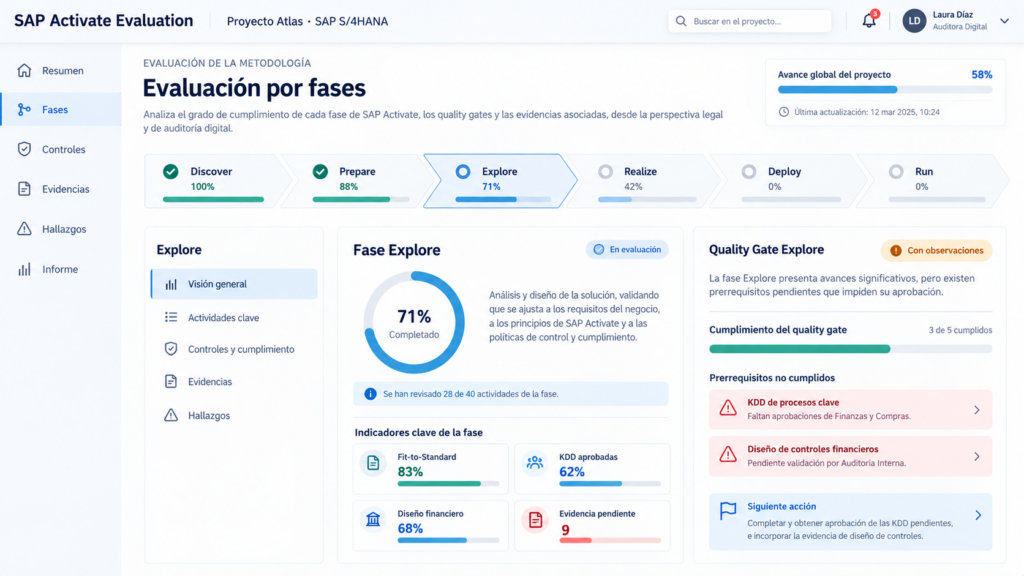Screen dimensions: 1024x576
Task: Click the Hallazgos warning triangle in main sidebar
Action: [24, 229]
